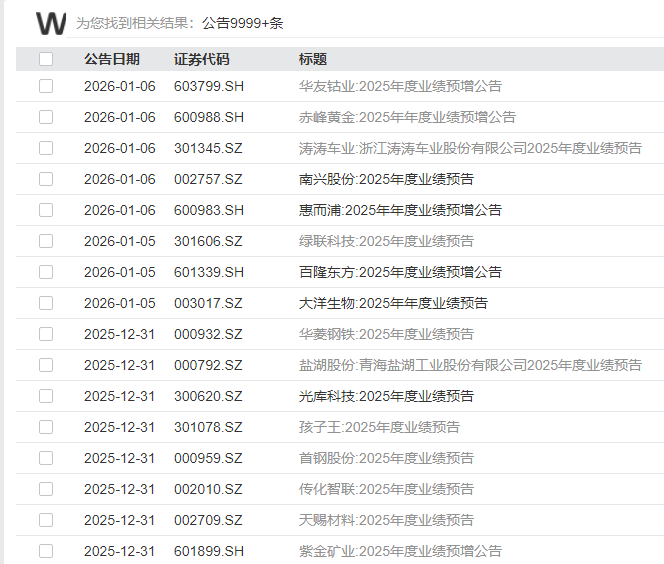Select security code 002757.SZ
This screenshot has height=564, width=664.
pyautogui.click(x=208, y=179)
